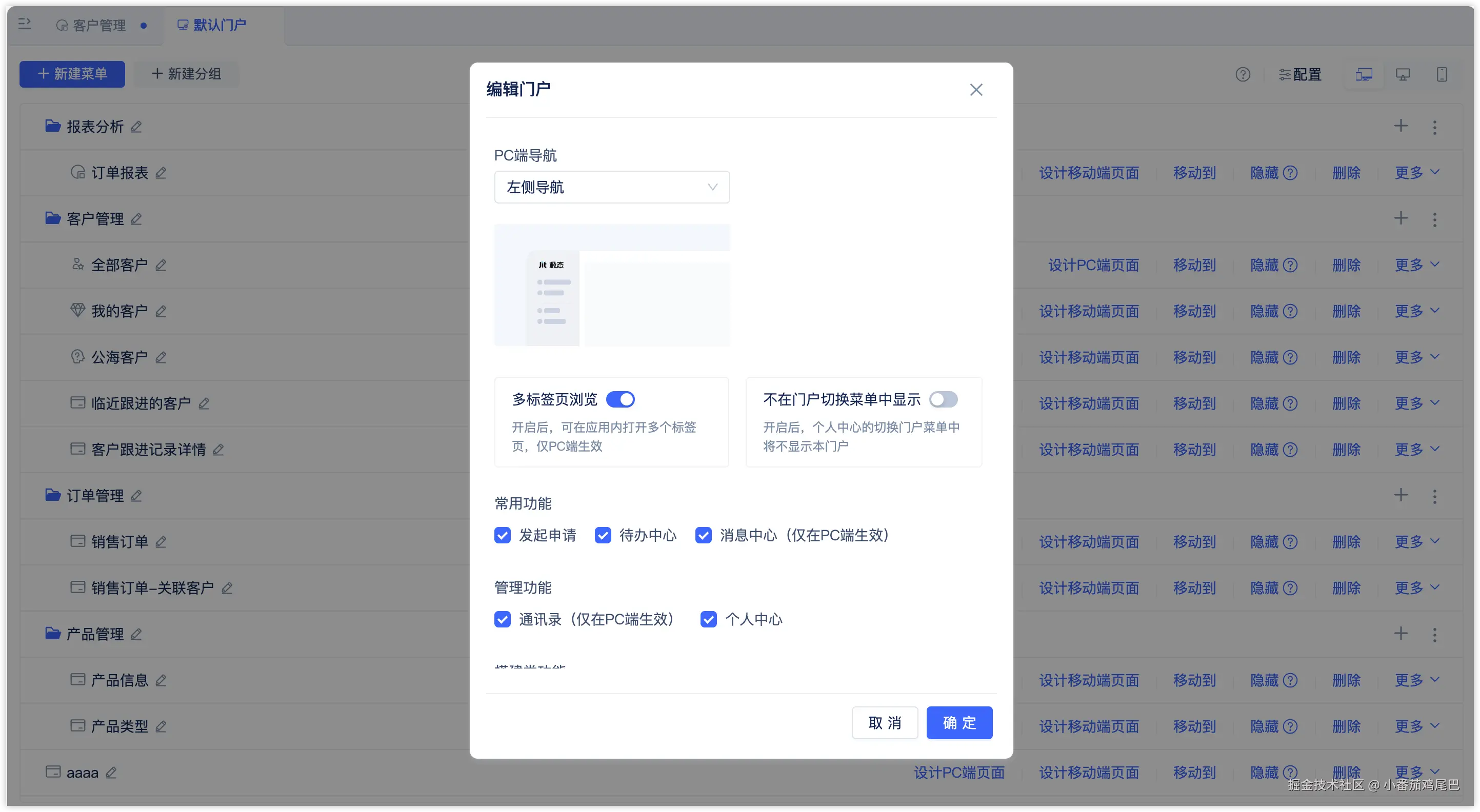Select the 默认门户 tab

[x=219, y=25]
